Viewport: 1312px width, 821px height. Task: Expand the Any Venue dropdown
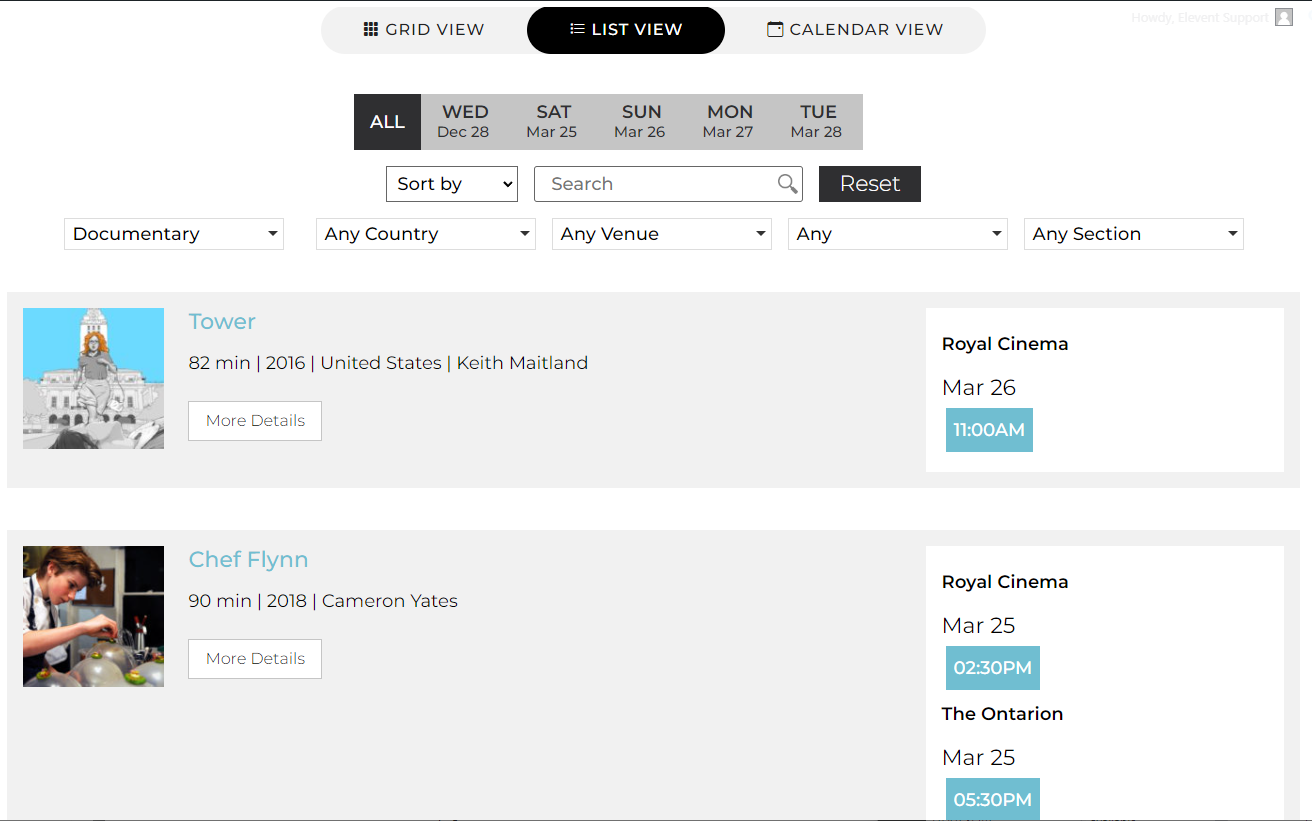pos(662,234)
